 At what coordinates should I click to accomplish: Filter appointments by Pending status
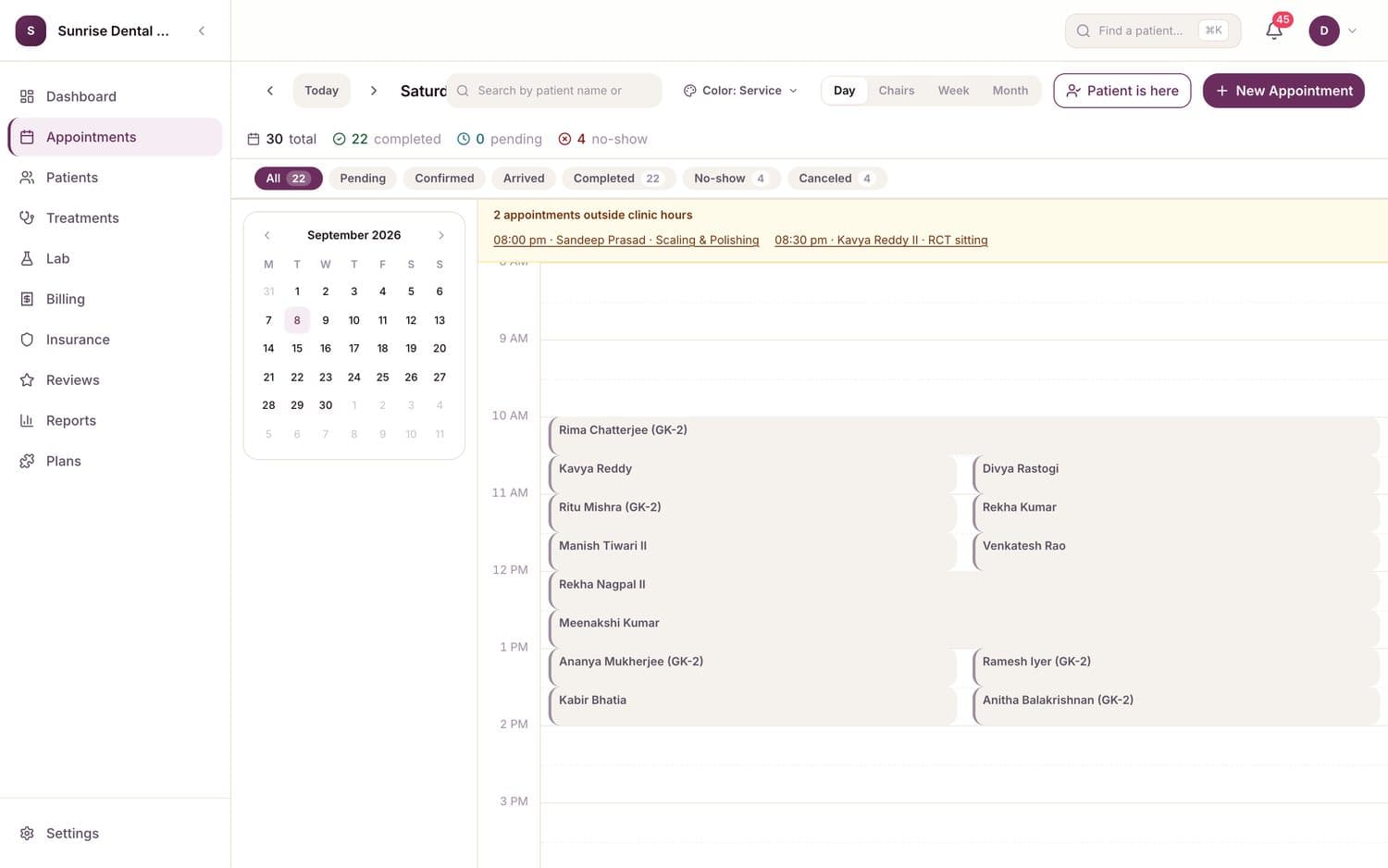coord(363,179)
